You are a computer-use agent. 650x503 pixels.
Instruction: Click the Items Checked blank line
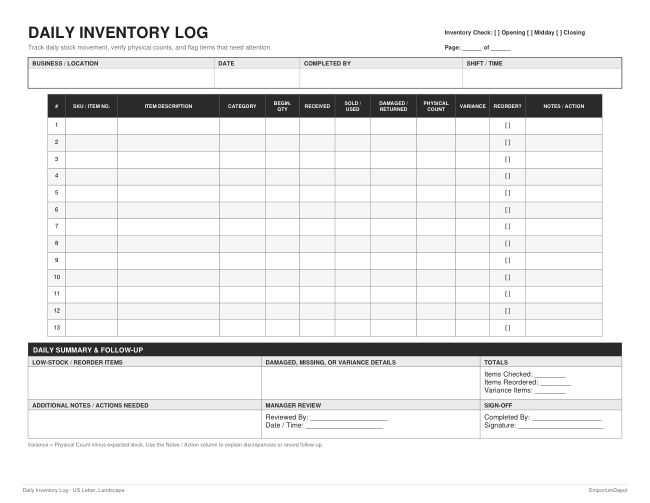pos(550,377)
